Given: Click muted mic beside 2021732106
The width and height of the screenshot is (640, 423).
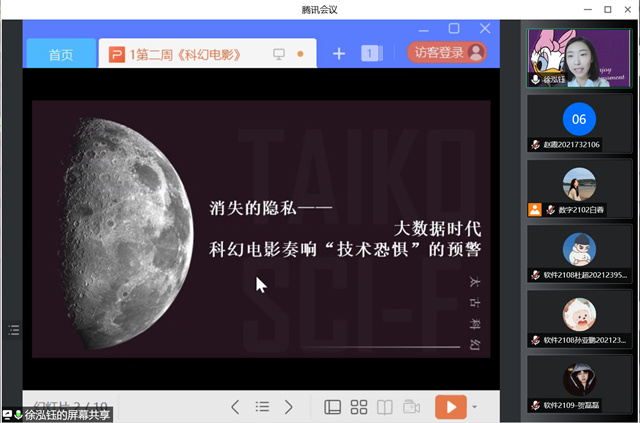Looking at the screenshot, I should [536, 145].
